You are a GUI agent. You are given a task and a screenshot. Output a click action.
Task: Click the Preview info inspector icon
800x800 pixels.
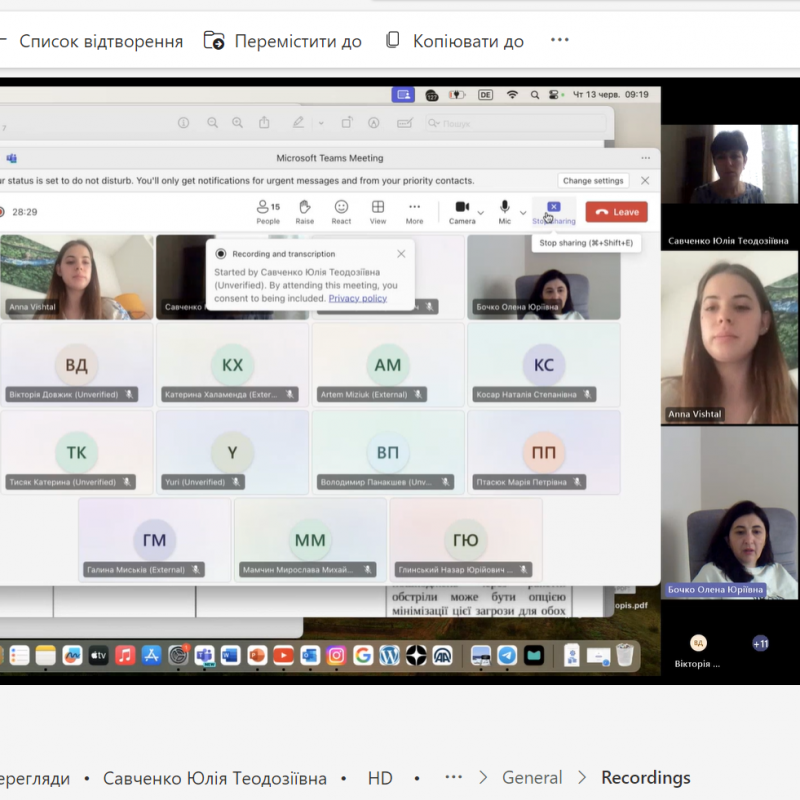point(183,123)
